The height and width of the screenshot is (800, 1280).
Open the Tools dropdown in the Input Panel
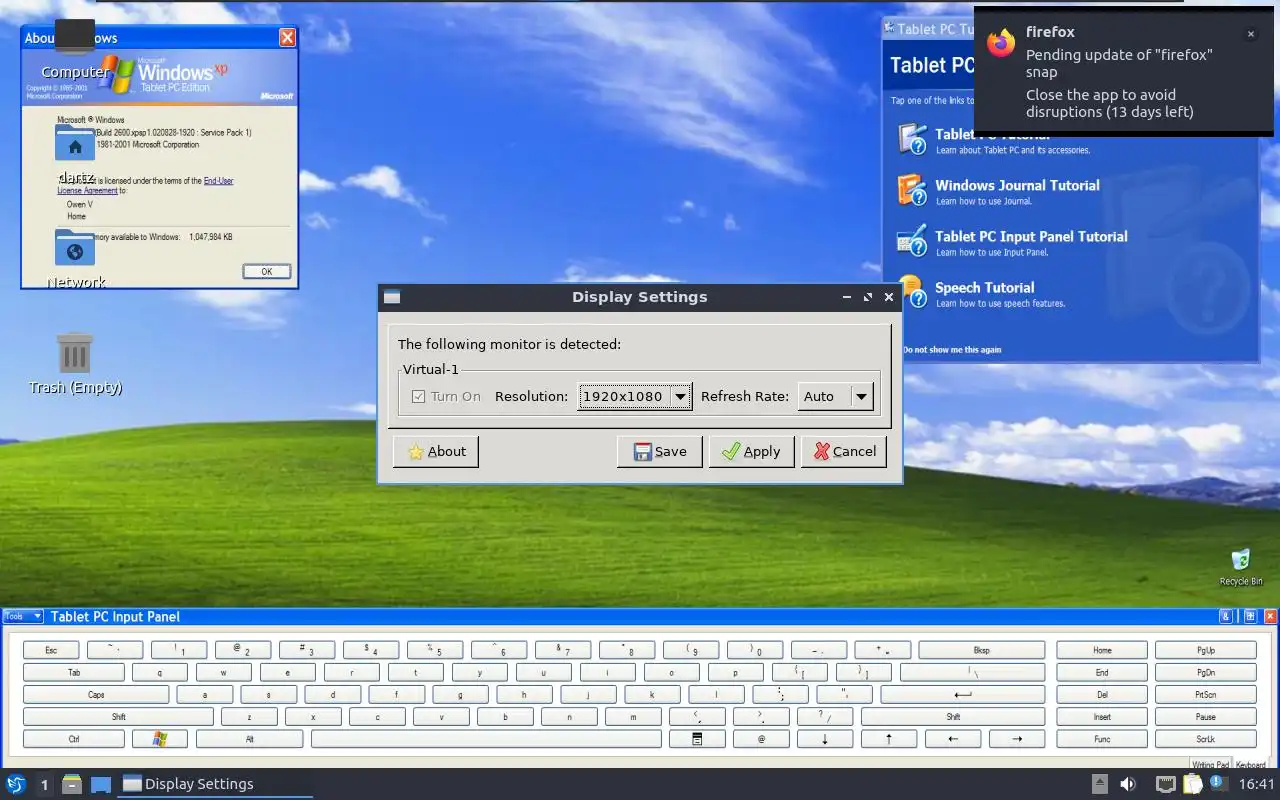tap(24, 617)
